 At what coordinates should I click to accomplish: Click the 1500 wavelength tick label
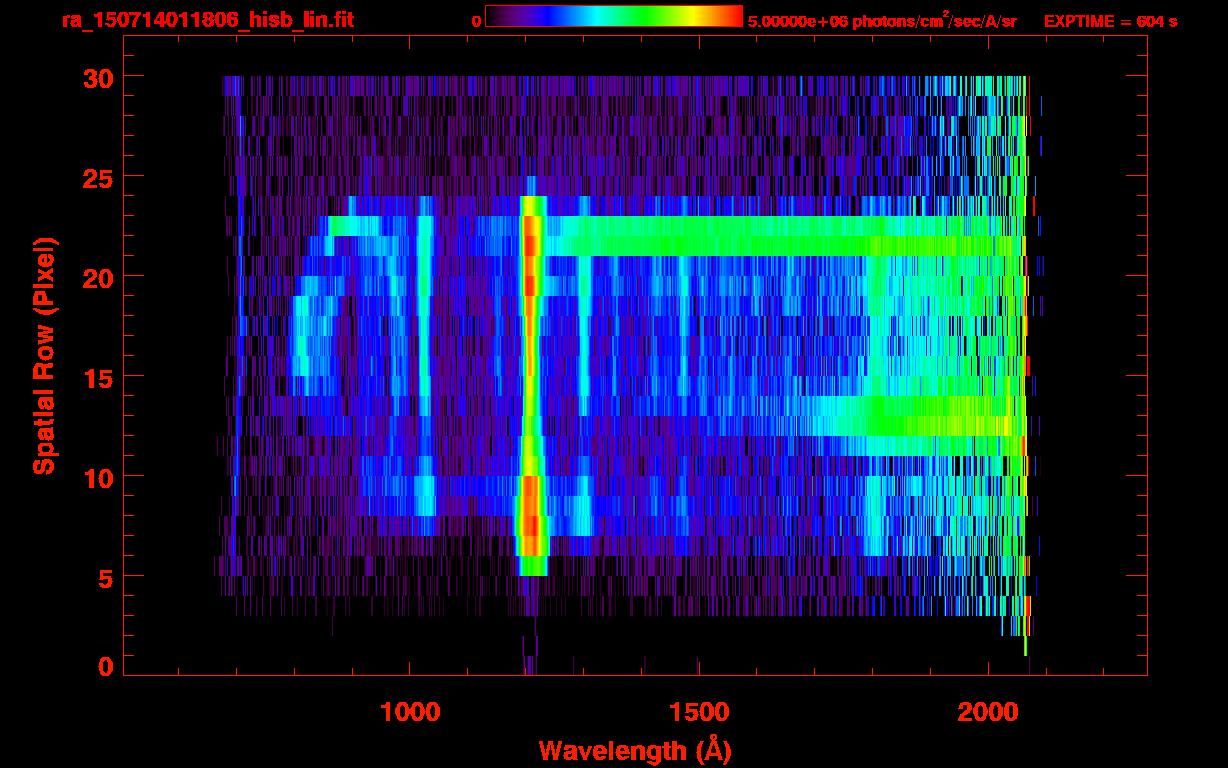pyautogui.click(x=699, y=711)
